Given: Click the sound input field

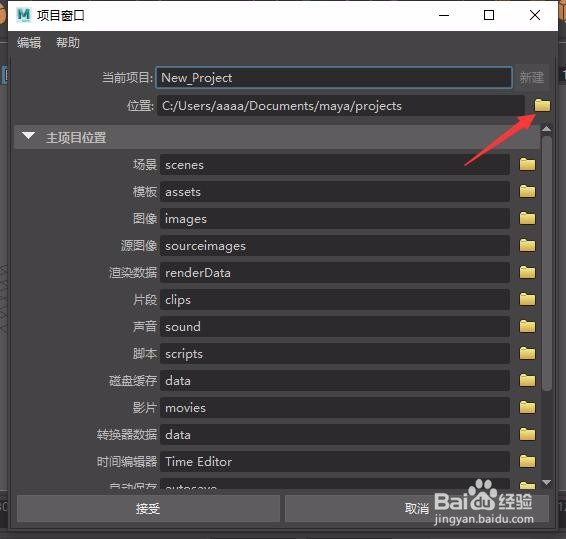Looking at the screenshot, I should tap(335, 326).
